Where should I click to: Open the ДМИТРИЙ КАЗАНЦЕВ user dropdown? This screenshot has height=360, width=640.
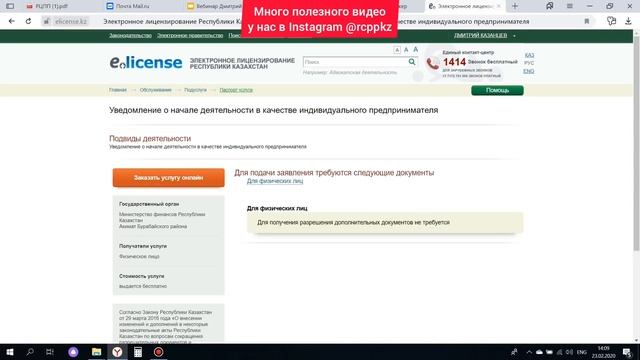tap(484, 36)
